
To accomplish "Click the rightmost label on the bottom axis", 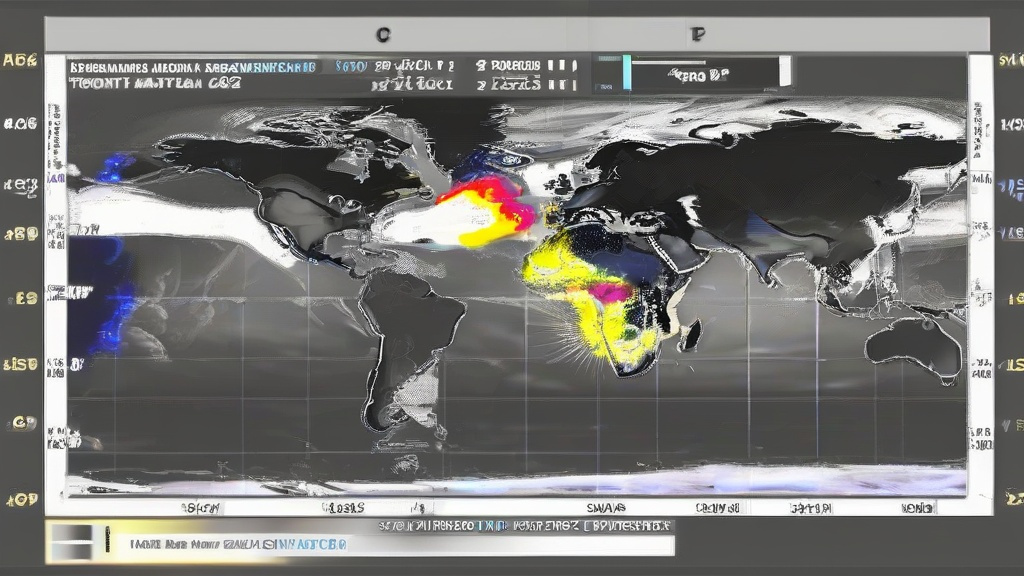I will [915, 508].
